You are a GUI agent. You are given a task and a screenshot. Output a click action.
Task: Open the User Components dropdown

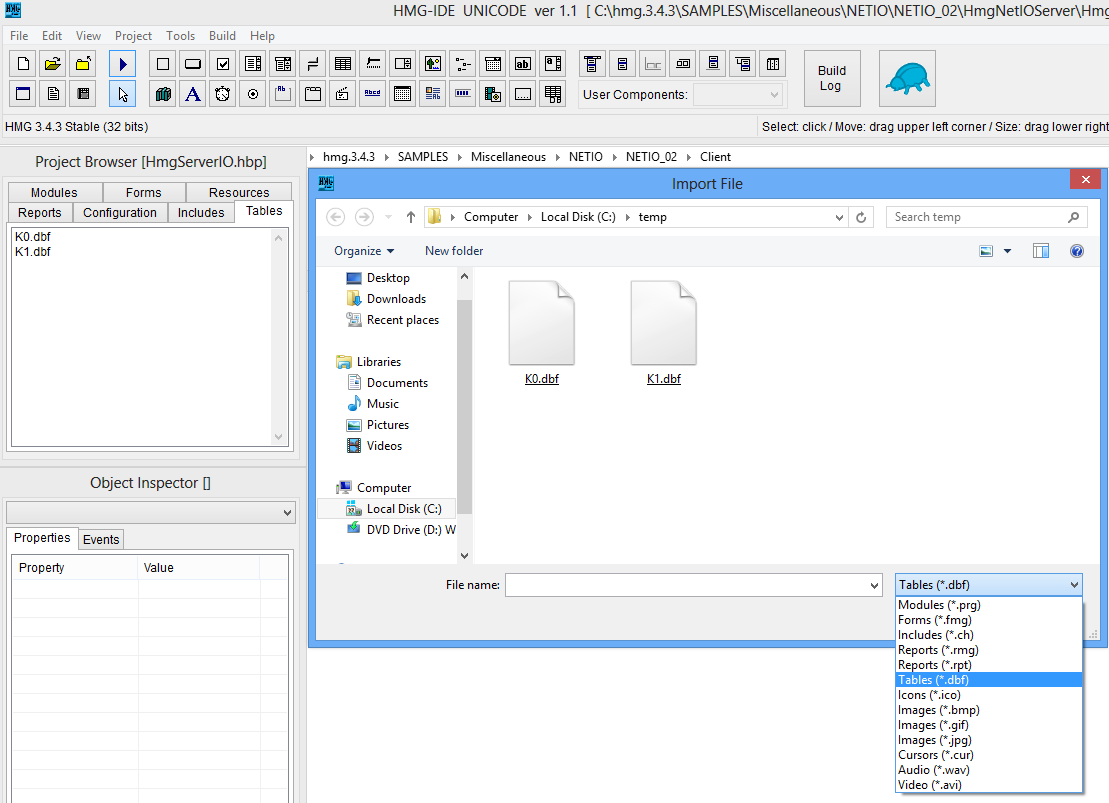[x=738, y=95]
